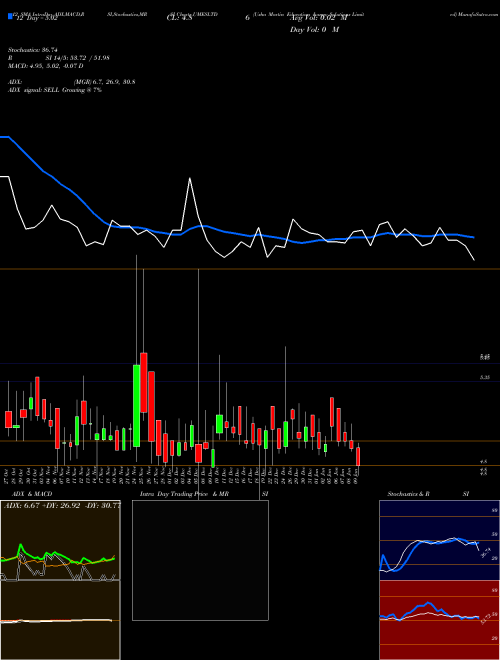
Task: Open the MACD mini chart panel
Action: tap(60, 620)
